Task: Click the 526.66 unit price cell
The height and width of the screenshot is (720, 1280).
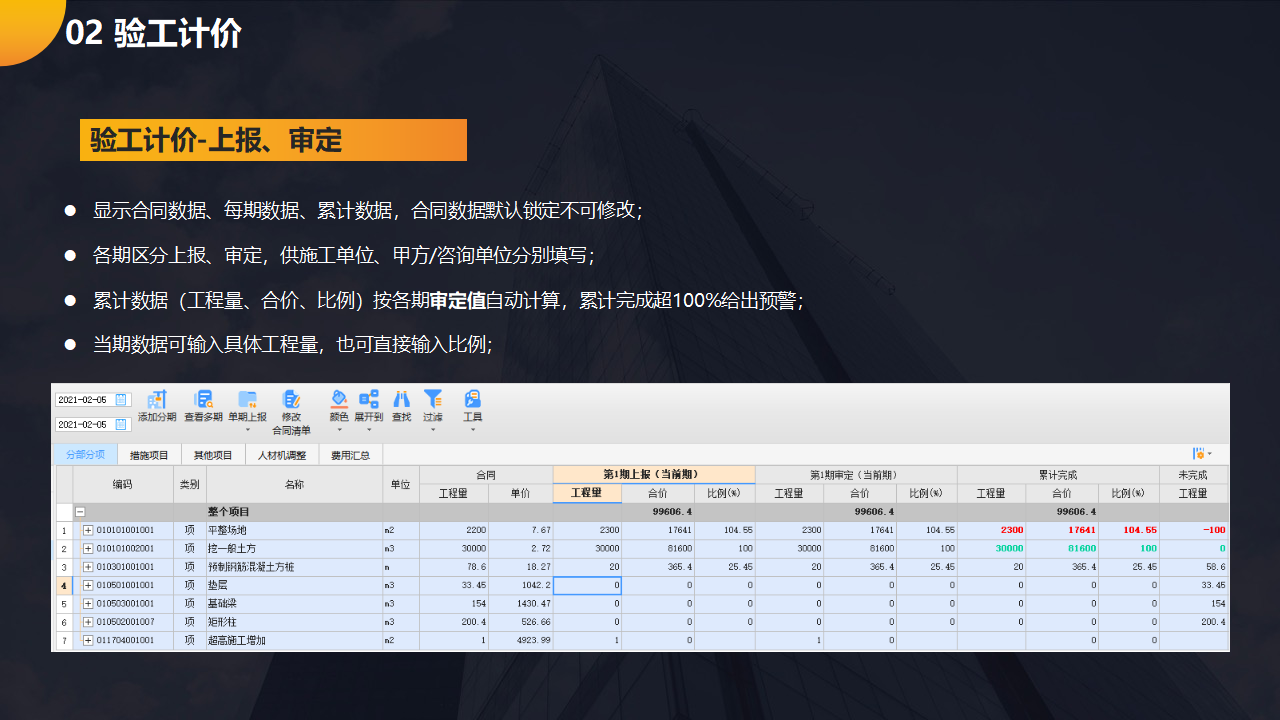Action: click(x=520, y=622)
